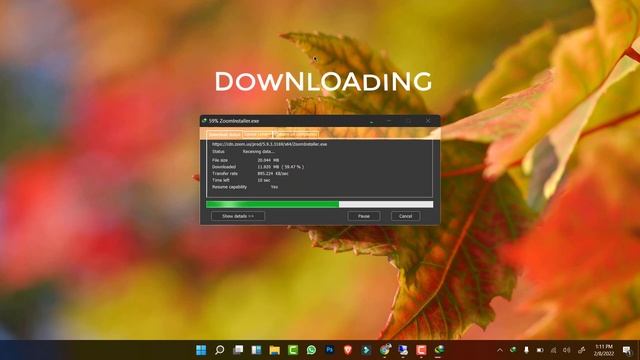Screen dimensions: 640x360
Task: Open WhatsApp from the taskbar
Action: (311, 350)
